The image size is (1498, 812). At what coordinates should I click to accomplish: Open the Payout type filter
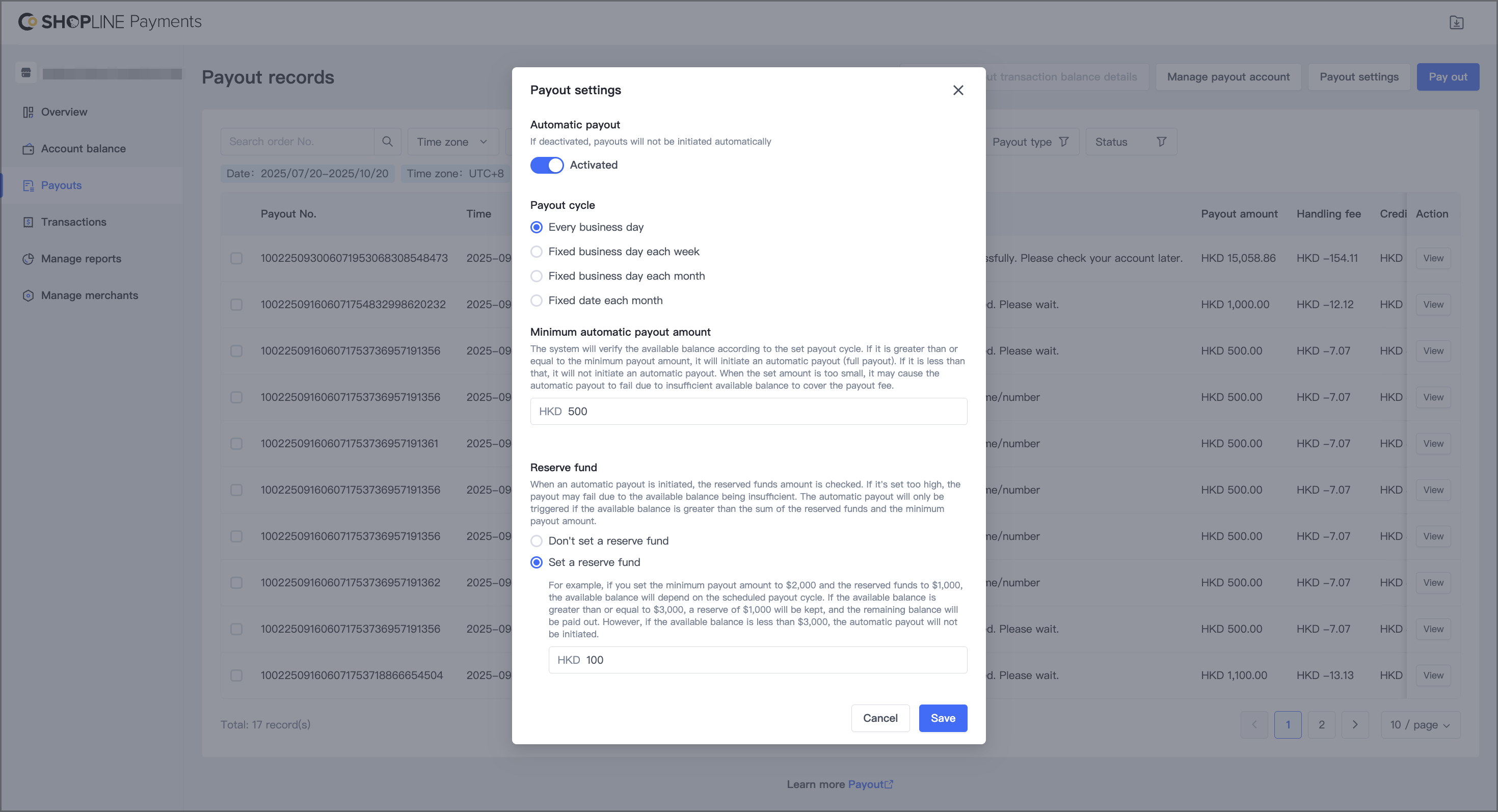click(1030, 142)
